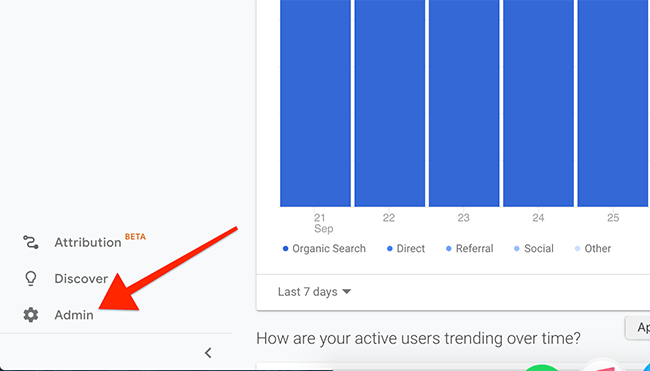Click the active users trending heading
This screenshot has width=650, height=371.
click(x=418, y=339)
